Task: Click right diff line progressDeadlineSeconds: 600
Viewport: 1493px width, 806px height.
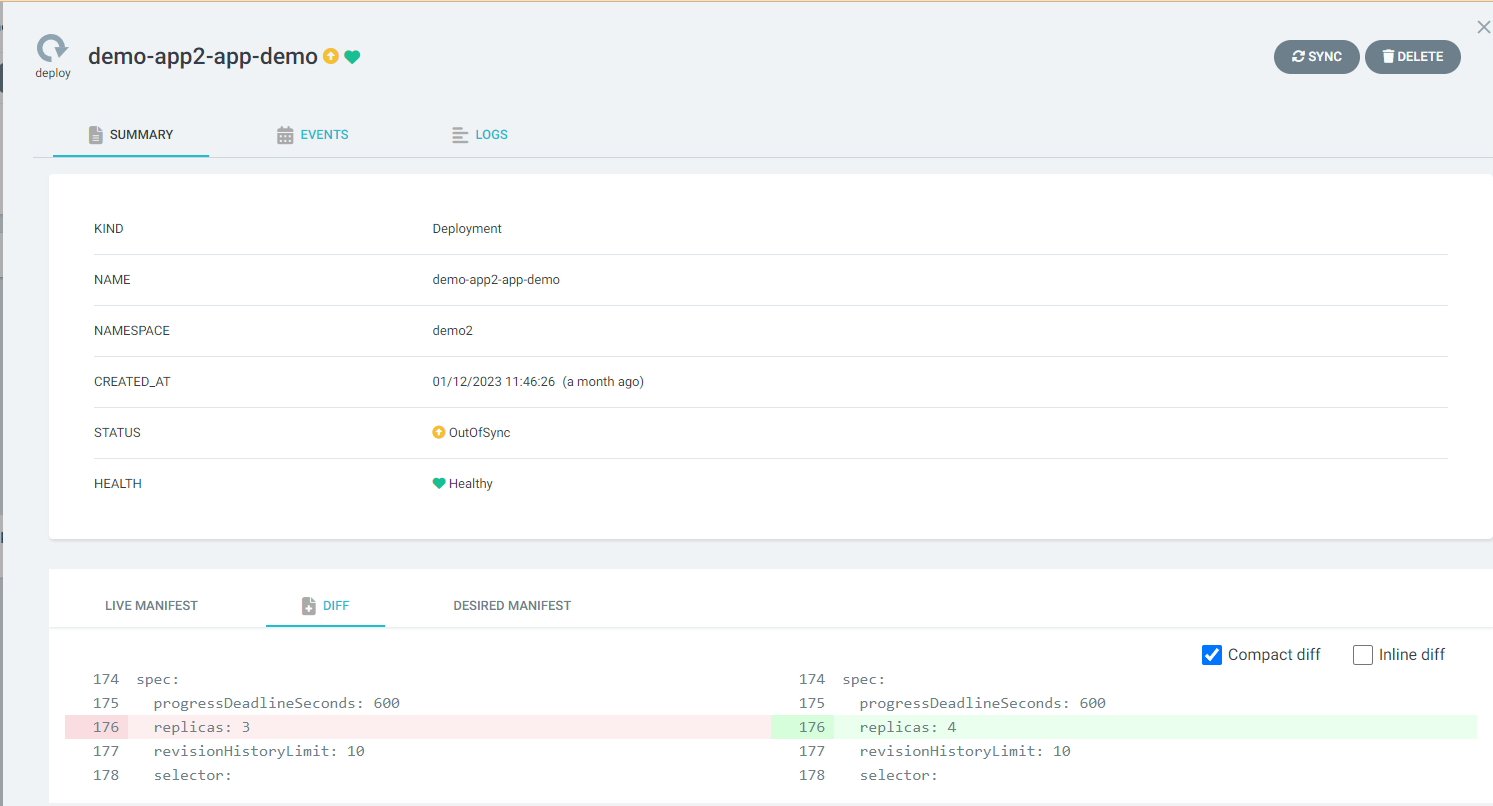Action: coord(982,703)
